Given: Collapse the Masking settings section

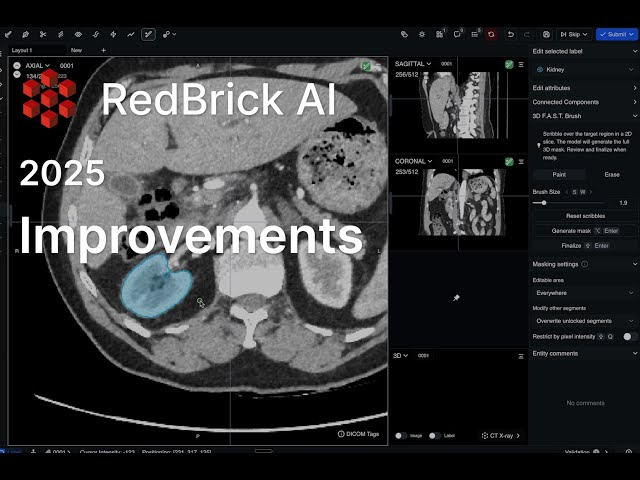Looking at the screenshot, I should tap(635, 264).
